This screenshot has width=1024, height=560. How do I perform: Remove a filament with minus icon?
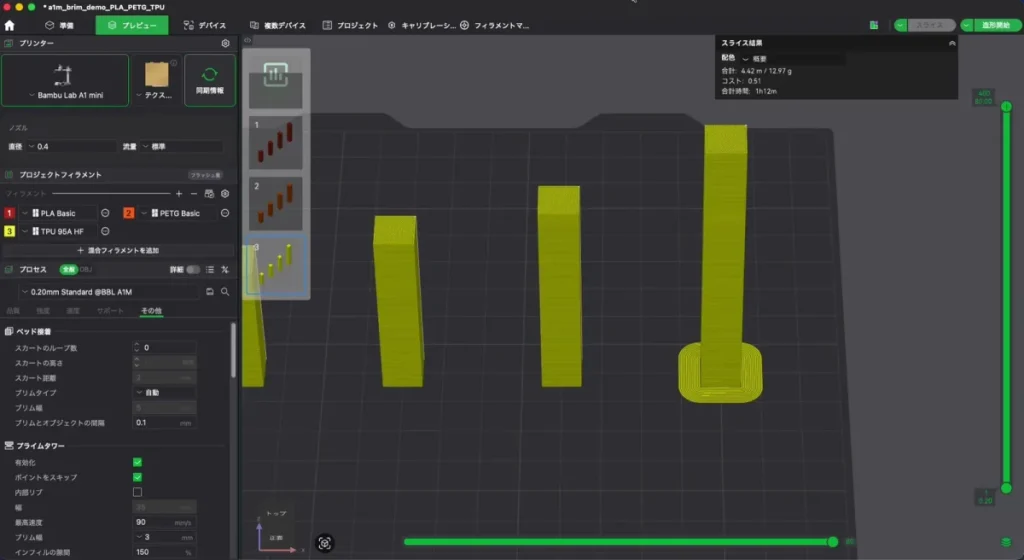click(194, 194)
